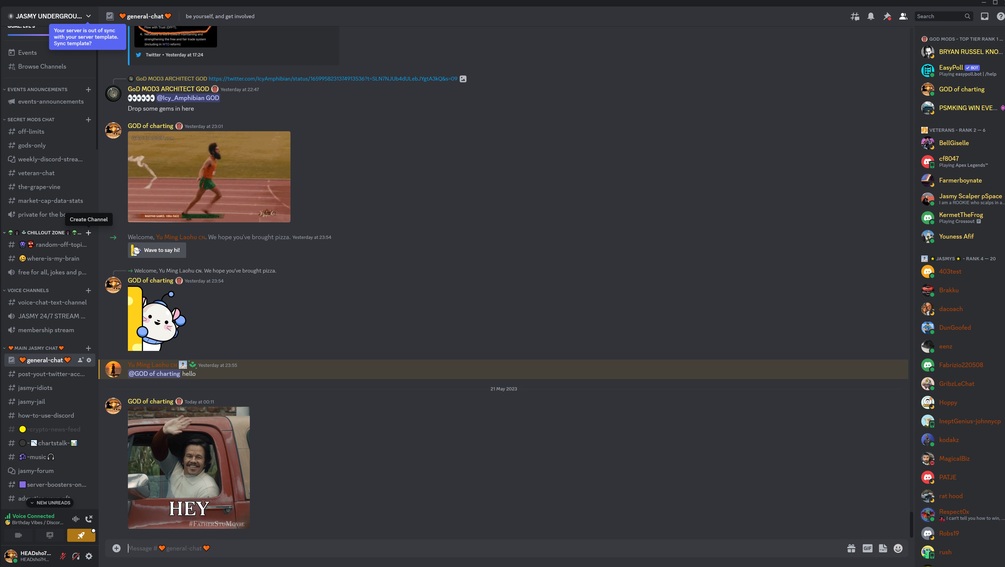Collapse the SECRET MODS CHAT category

tap(30, 120)
